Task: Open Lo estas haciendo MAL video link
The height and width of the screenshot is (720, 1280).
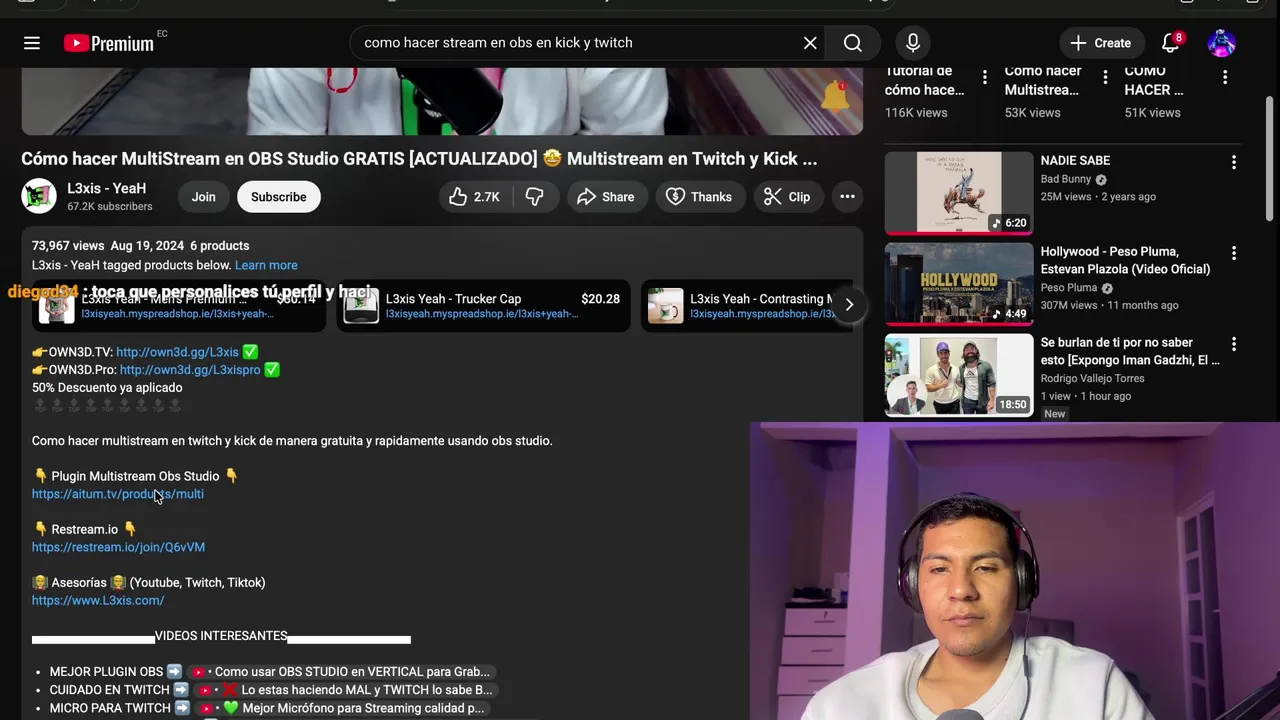Action: [x=346, y=690]
